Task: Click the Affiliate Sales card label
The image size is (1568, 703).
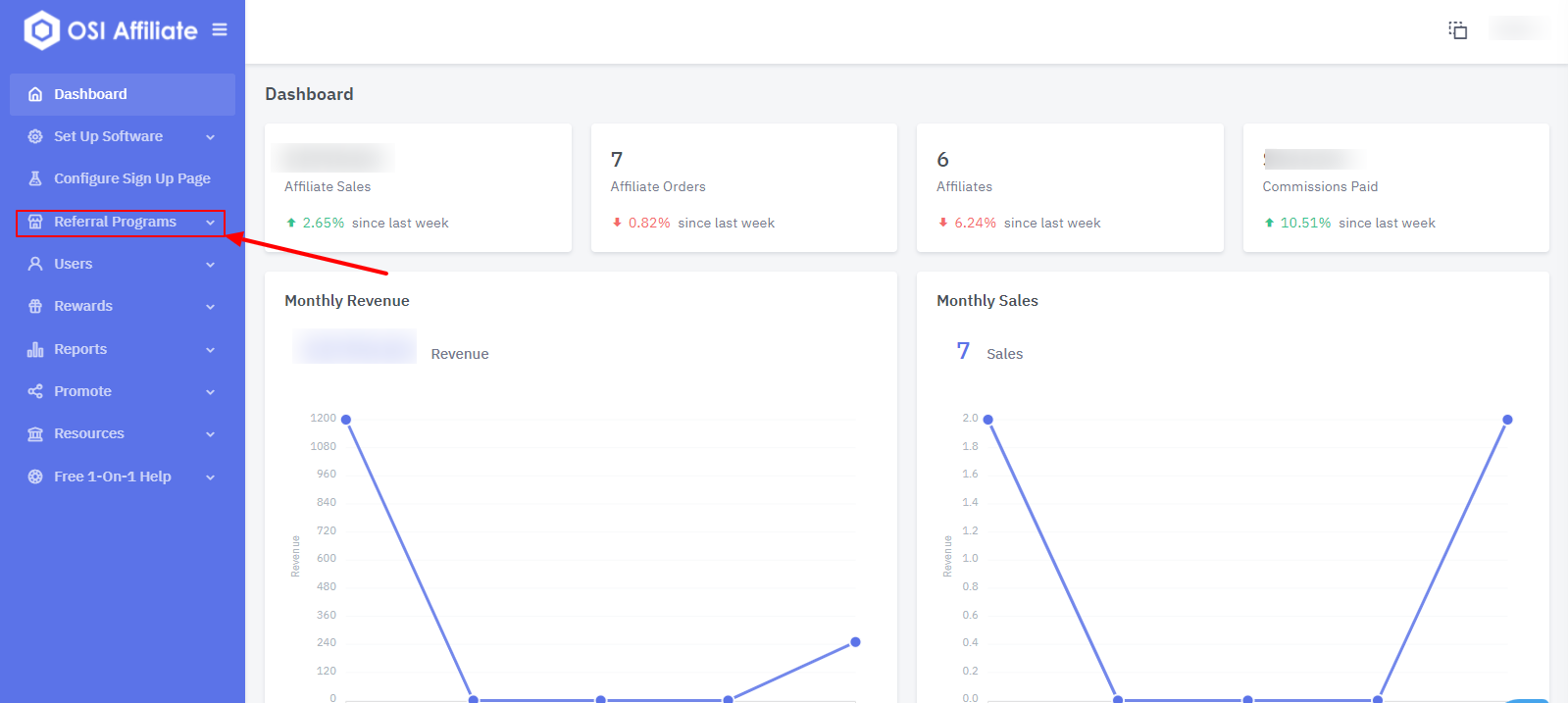Action: (x=328, y=186)
